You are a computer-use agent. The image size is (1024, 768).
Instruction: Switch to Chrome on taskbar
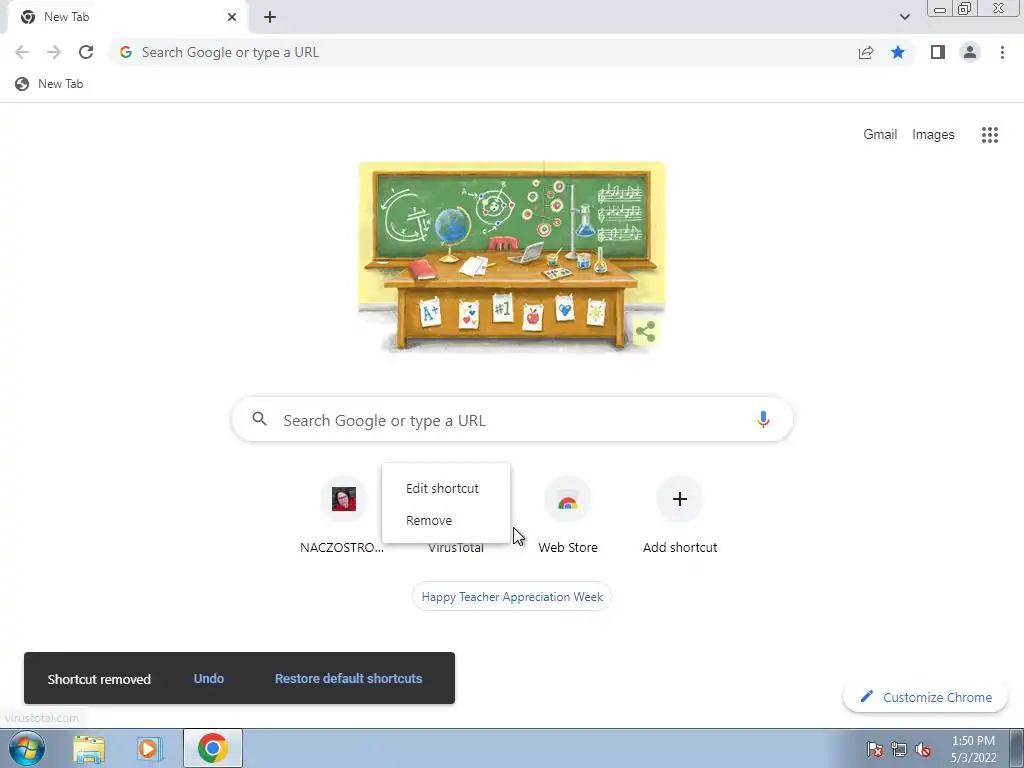212,748
